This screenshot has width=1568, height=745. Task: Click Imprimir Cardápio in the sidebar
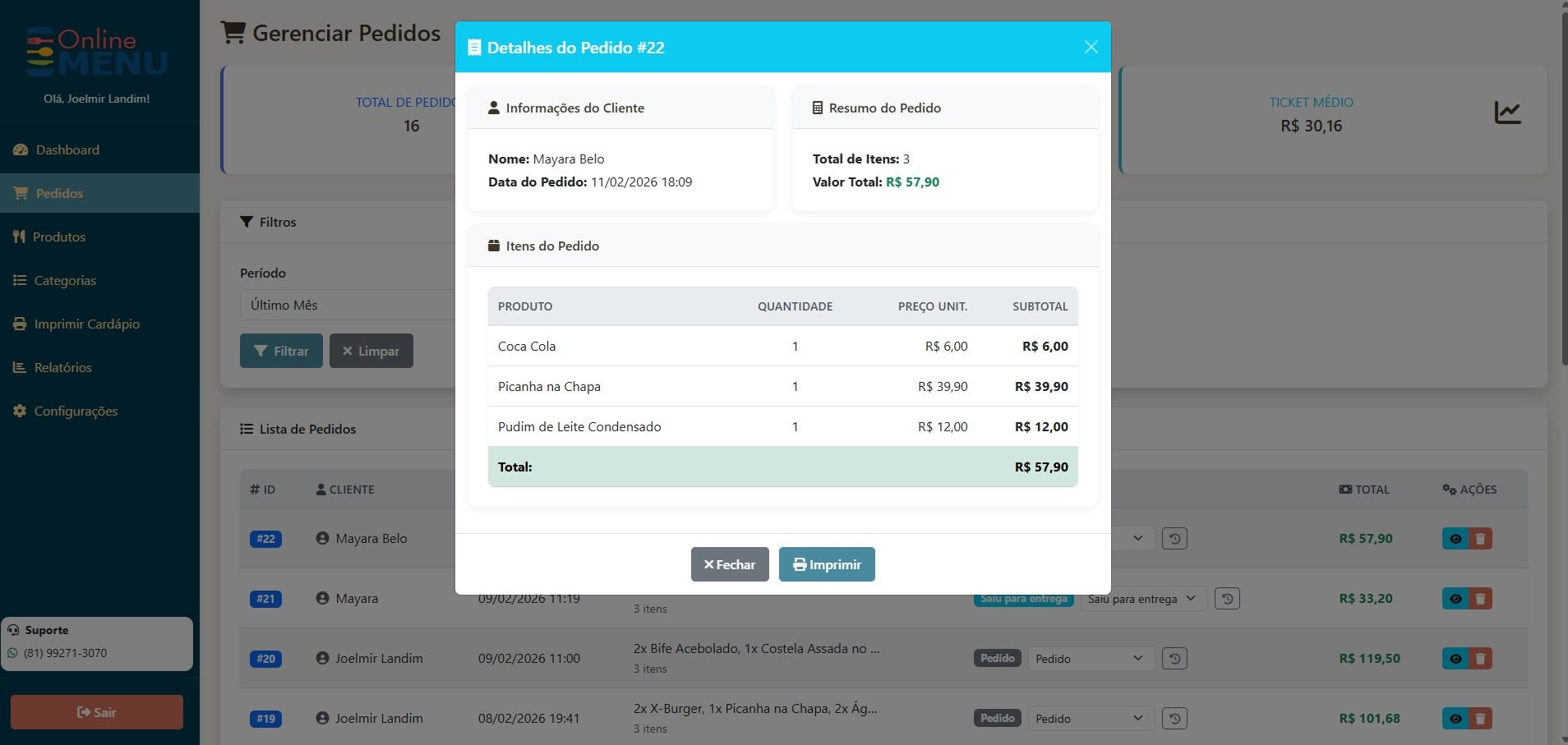(x=85, y=324)
